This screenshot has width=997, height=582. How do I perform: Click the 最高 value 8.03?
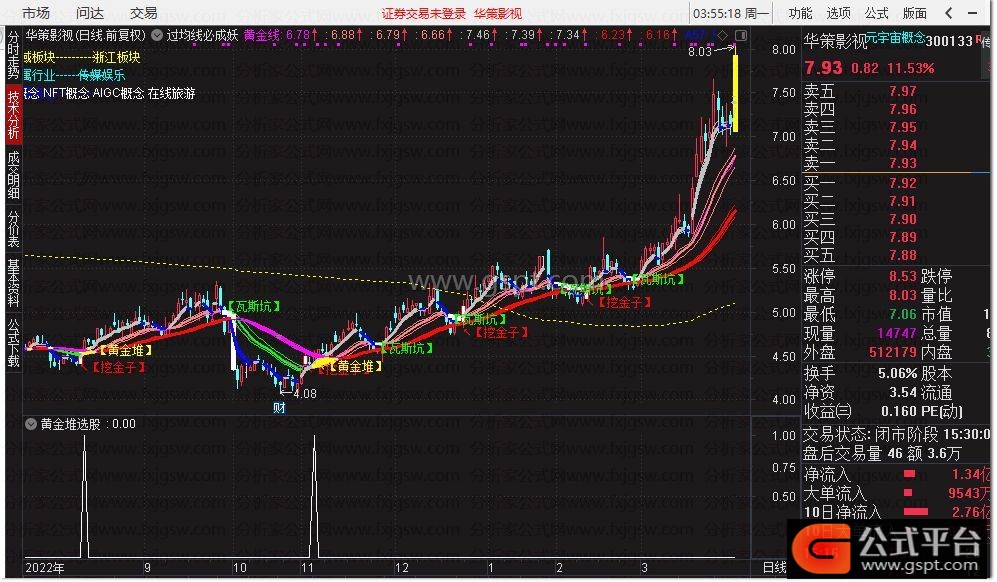click(x=903, y=296)
